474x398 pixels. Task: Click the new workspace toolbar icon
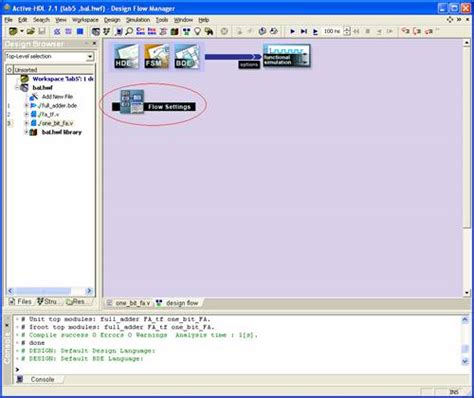pyautogui.click(x=13, y=31)
